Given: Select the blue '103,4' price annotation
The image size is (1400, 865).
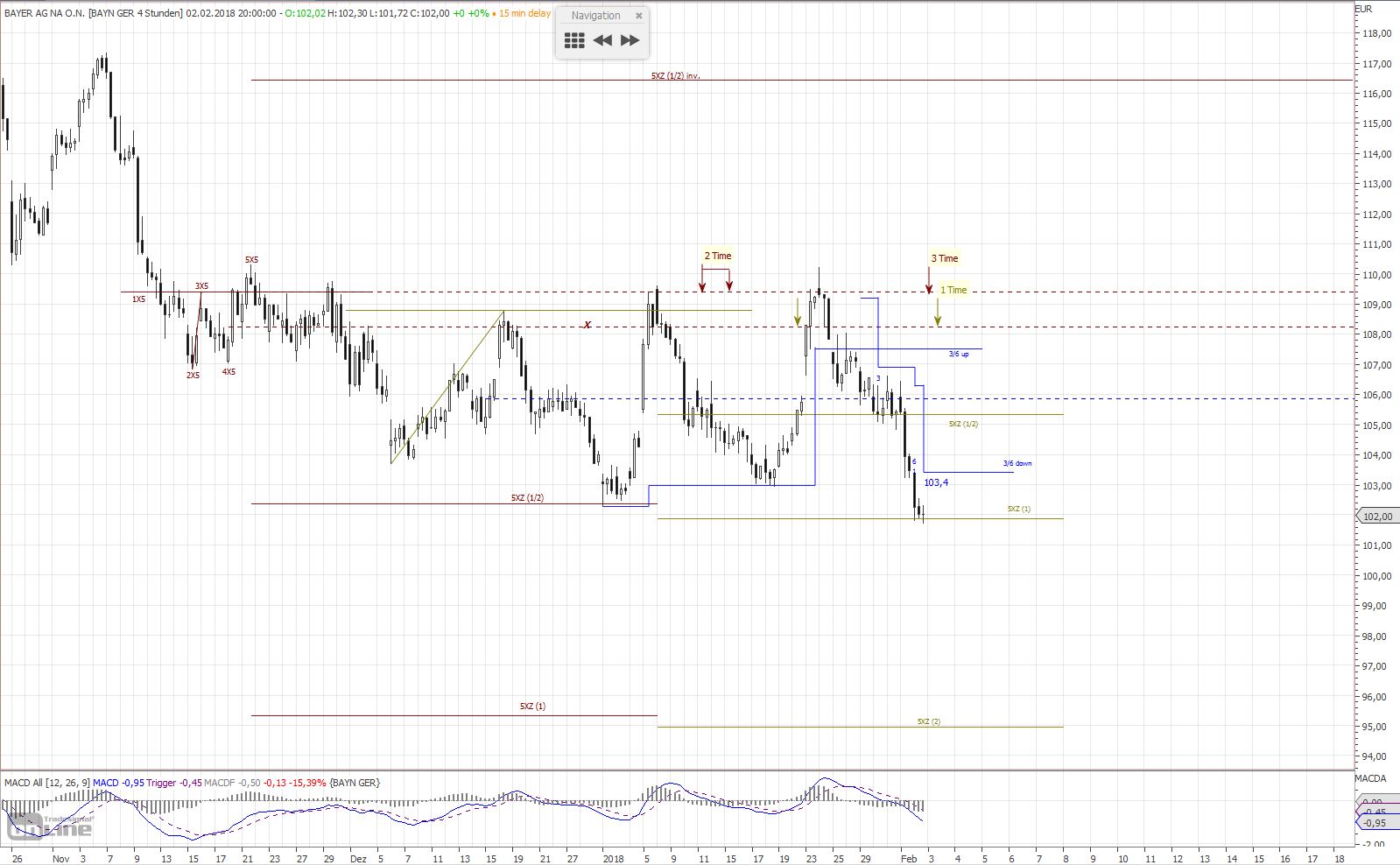Looking at the screenshot, I should (936, 482).
